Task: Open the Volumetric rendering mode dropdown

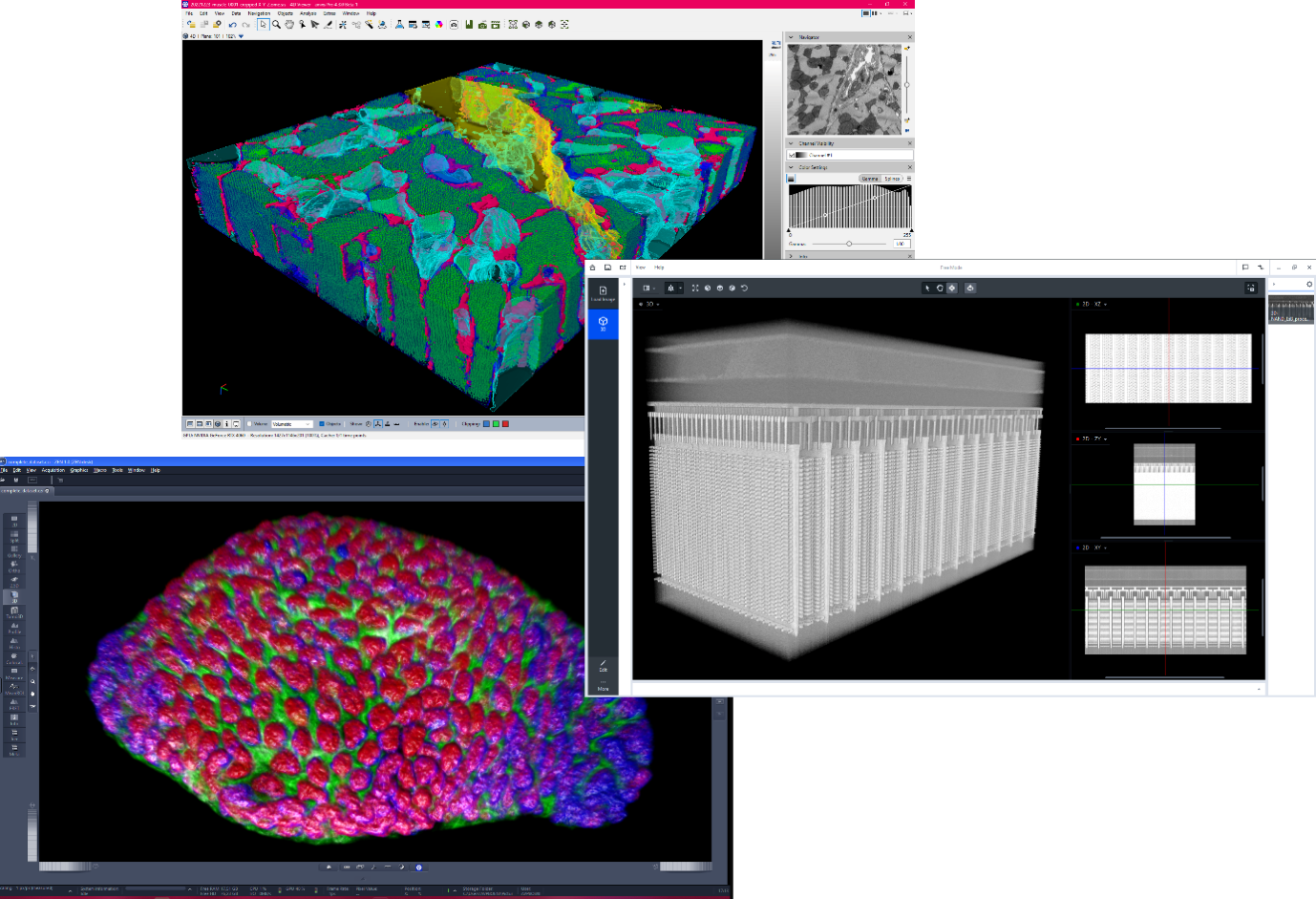Action: 307,423
